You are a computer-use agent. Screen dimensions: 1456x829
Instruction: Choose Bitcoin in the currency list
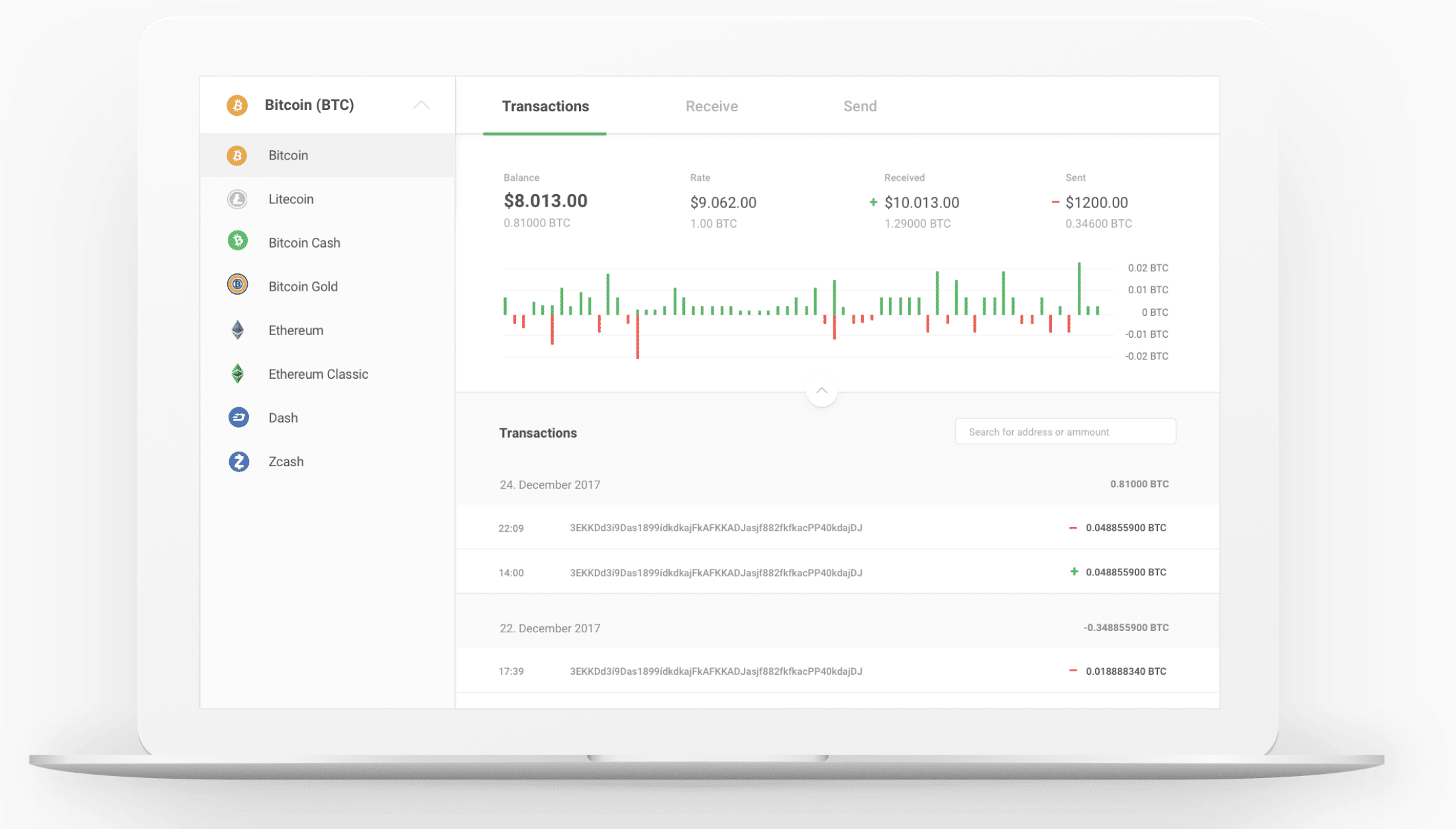(327, 156)
